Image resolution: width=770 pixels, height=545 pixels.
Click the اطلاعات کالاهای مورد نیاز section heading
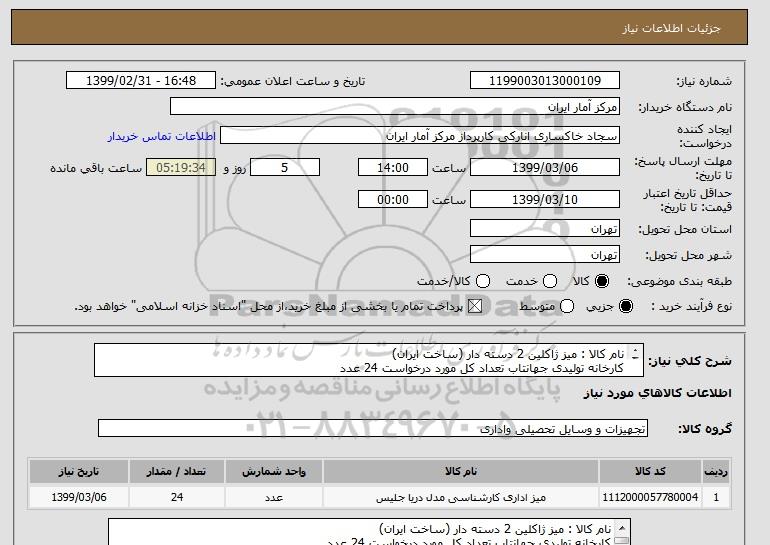(x=658, y=393)
